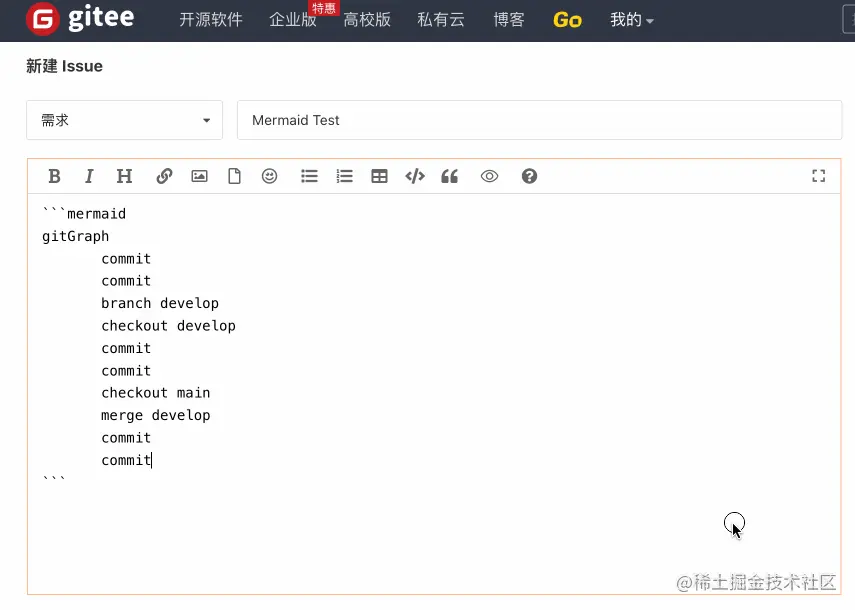
Task: Open 私有云 in the navigation bar
Action: pos(441,20)
